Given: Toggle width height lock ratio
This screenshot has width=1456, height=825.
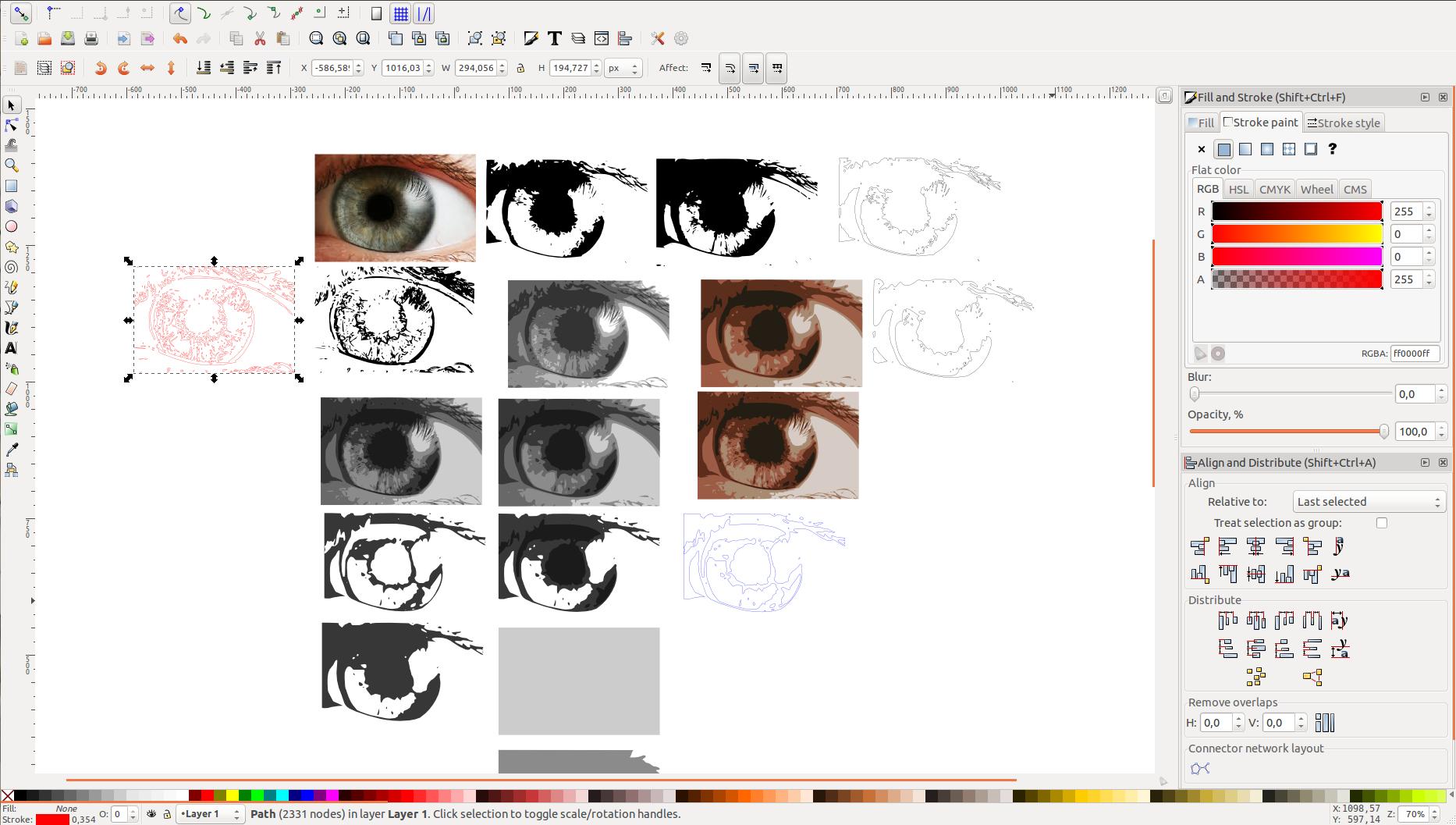Looking at the screenshot, I should [x=520, y=68].
